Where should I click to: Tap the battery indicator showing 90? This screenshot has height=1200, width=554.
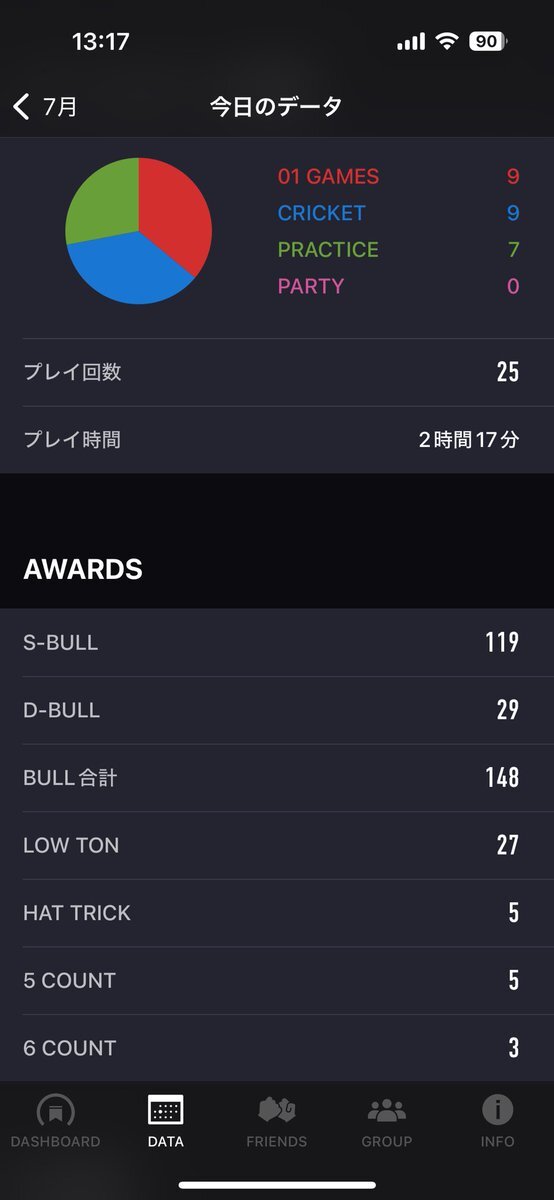pos(488,41)
